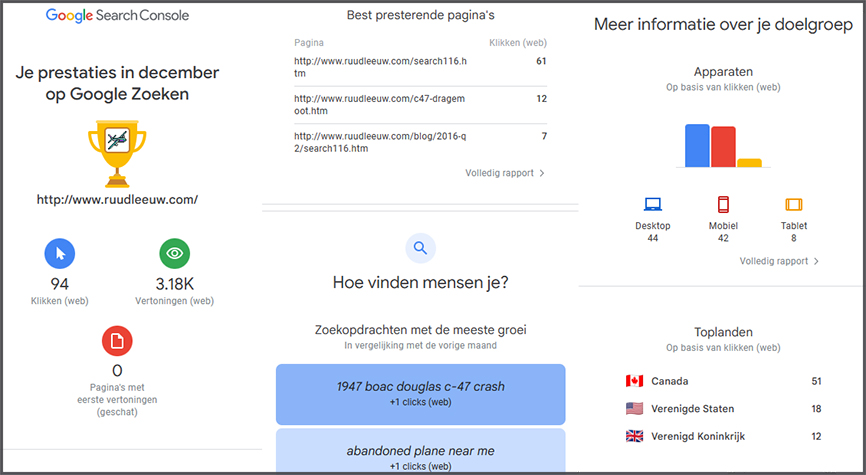Click the Verenigde Staten flag icon
Screen dimensions: 866x475
click(634, 409)
